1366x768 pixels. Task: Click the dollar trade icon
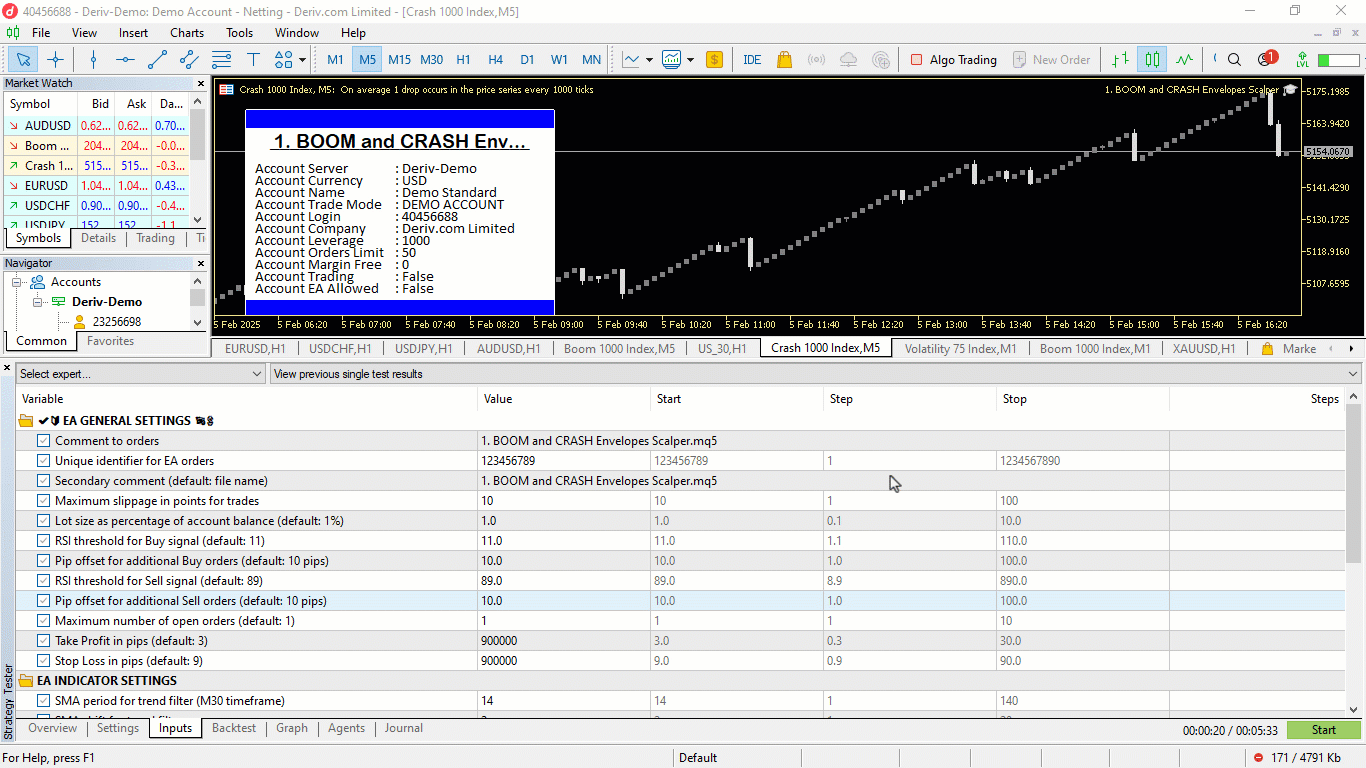pos(714,59)
